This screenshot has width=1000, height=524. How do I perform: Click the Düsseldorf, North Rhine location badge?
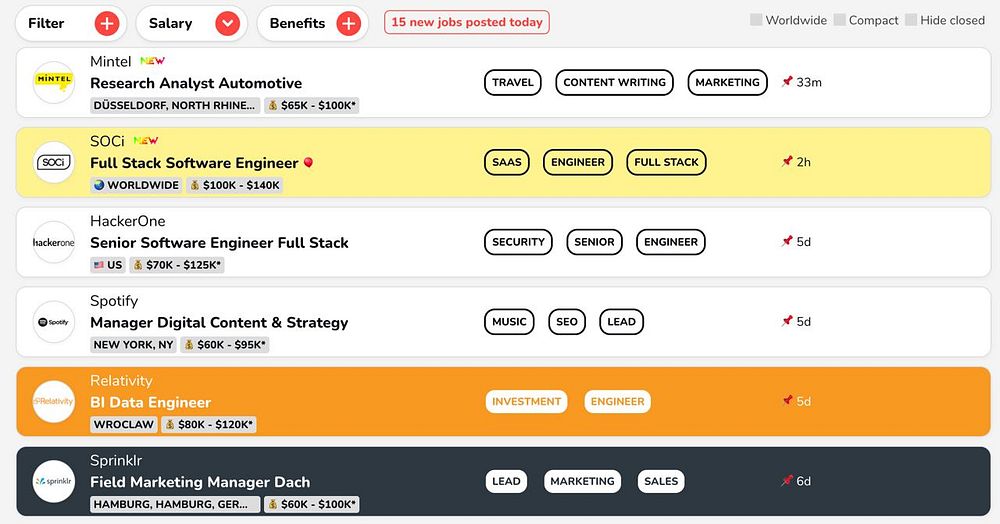click(175, 105)
